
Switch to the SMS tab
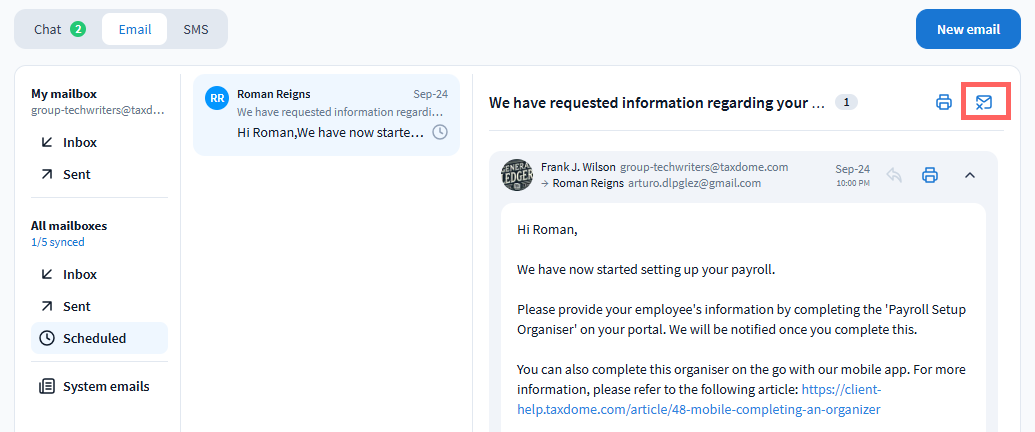click(x=196, y=29)
